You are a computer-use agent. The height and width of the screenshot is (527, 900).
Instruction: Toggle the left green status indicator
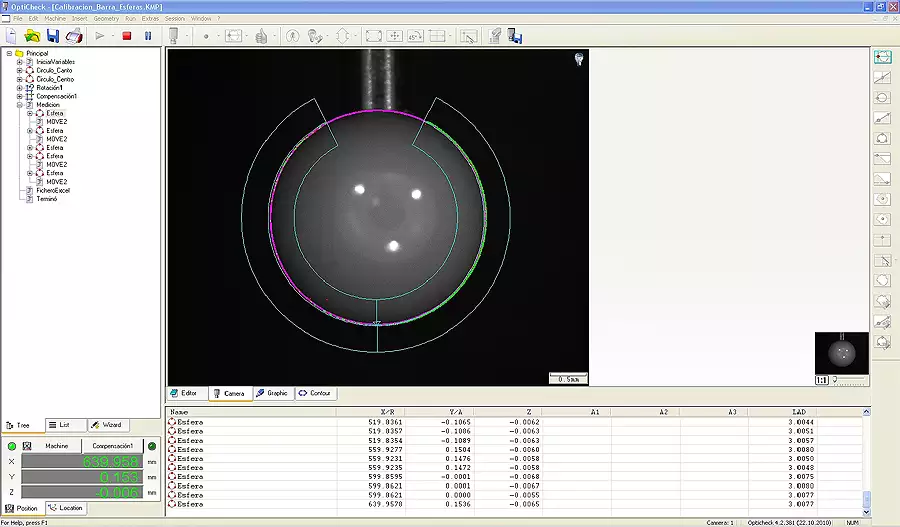point(11,446)
